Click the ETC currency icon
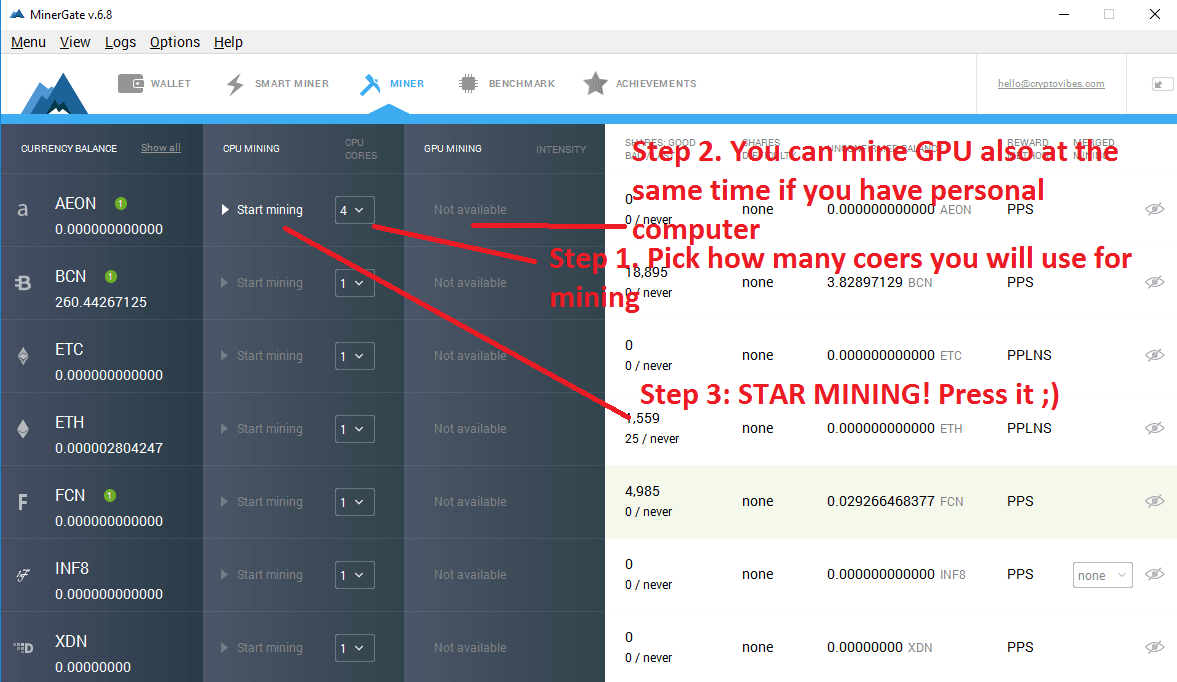 tap(23, 356)
